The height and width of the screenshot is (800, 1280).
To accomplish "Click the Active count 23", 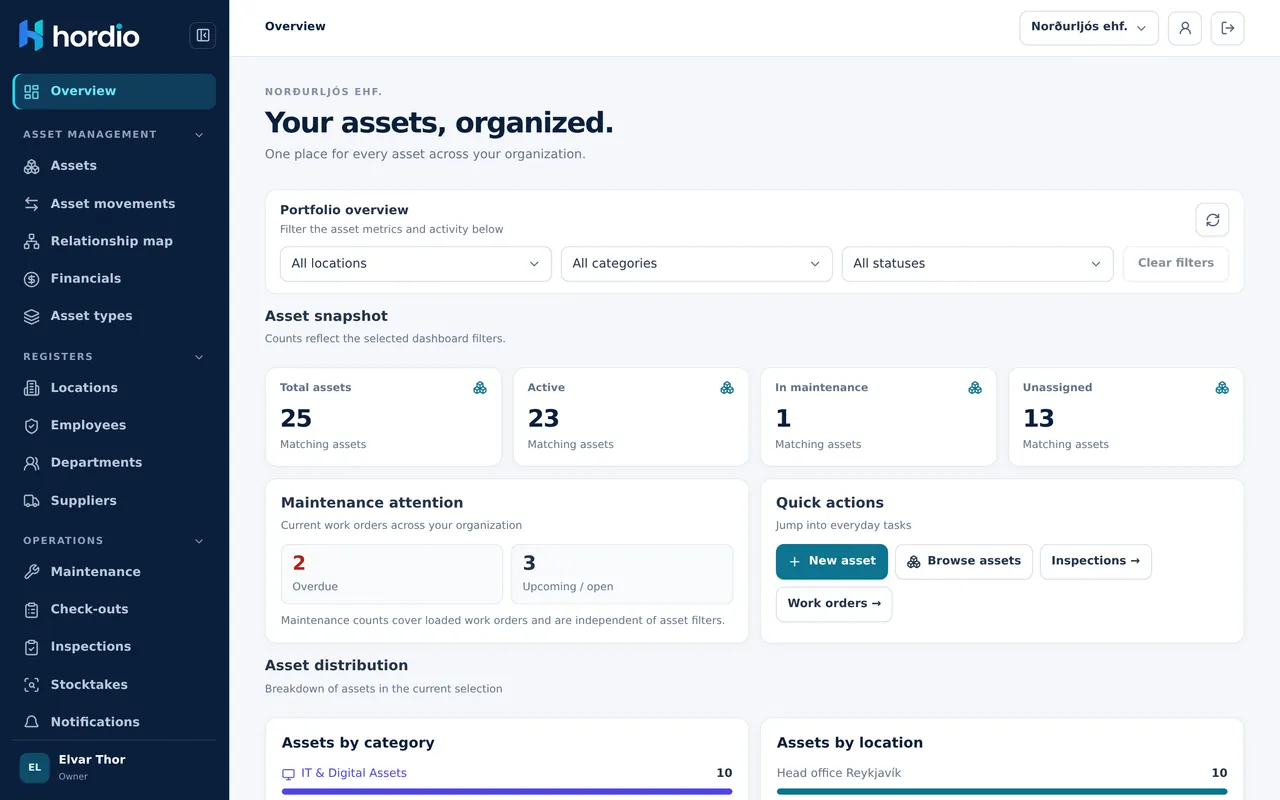I will (543, 418).
